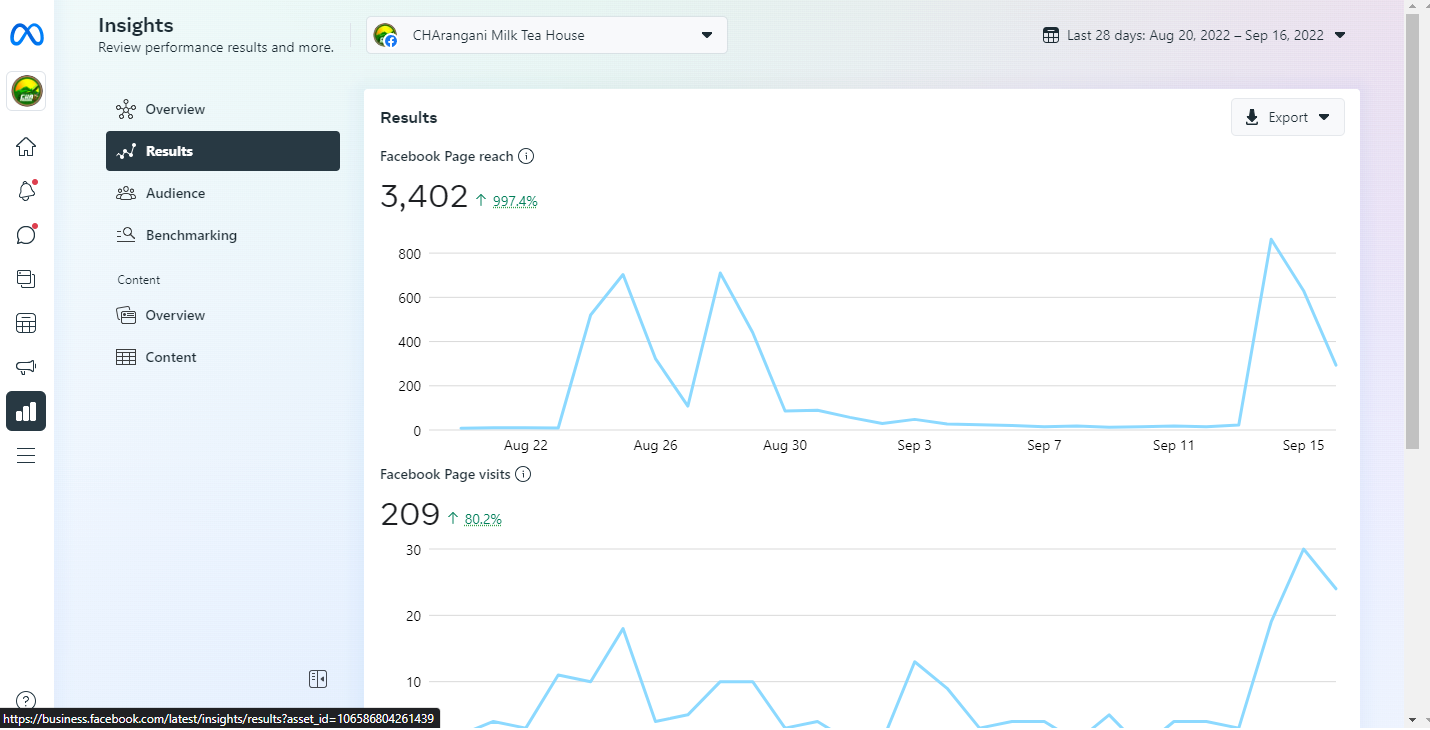Click the Meta logo icon
1430x730 pixels.
(x=26, y=36)
